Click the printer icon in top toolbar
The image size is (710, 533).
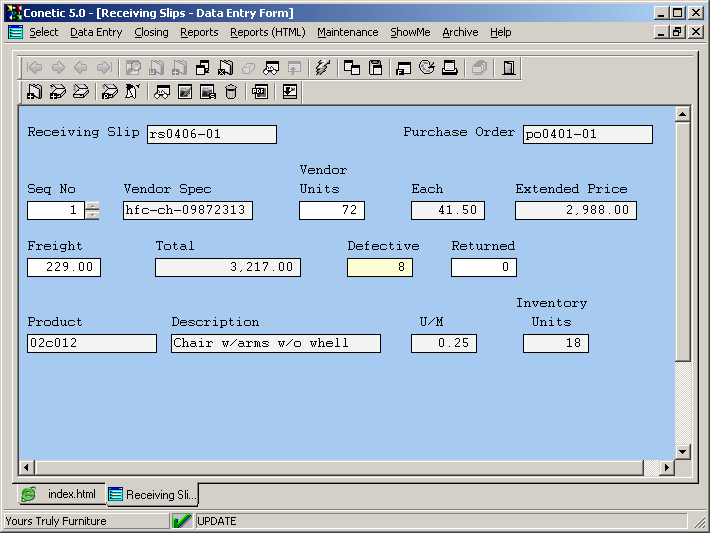tap(450, 68)
